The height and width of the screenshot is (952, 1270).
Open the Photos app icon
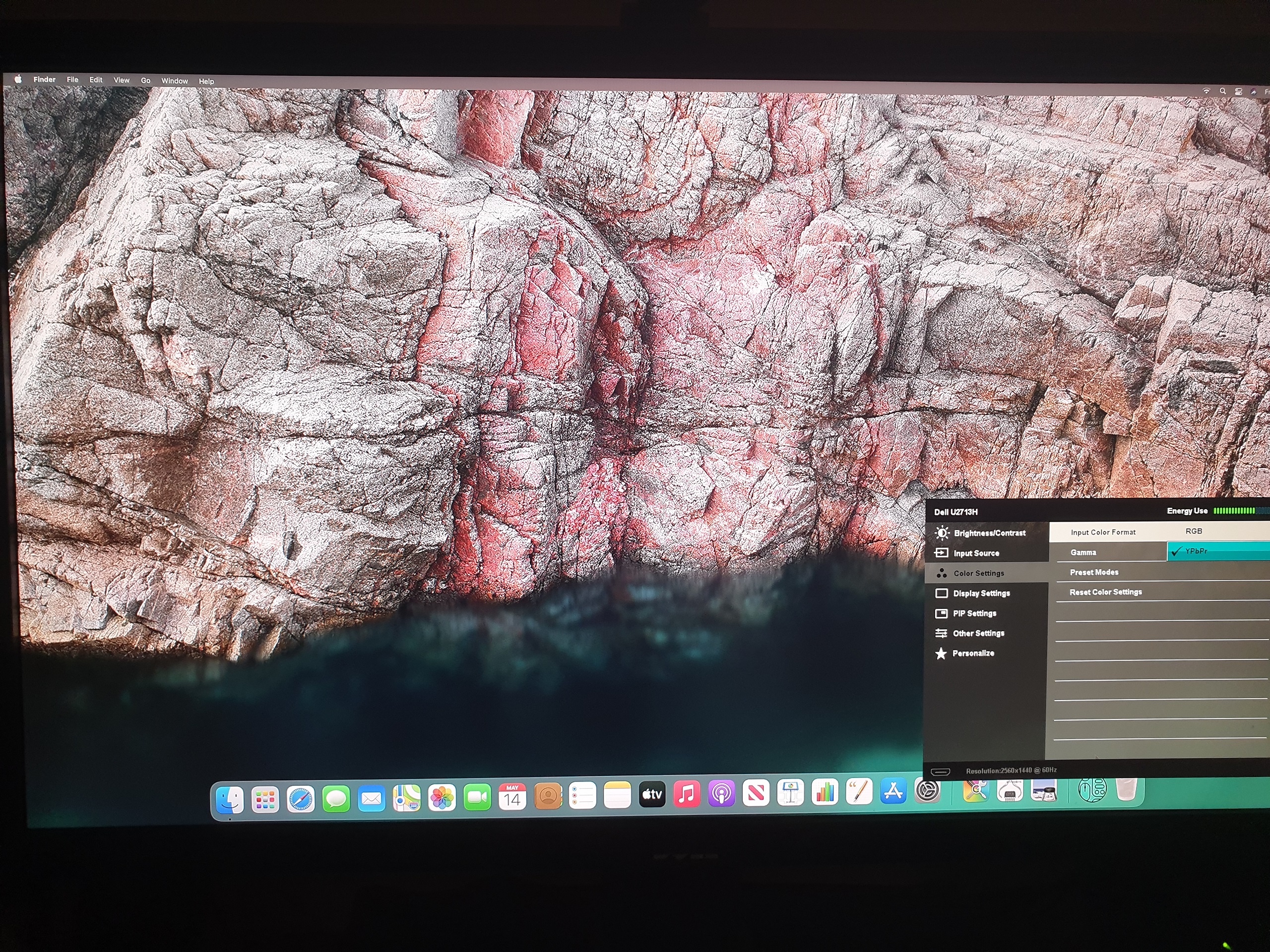(442, 798)
